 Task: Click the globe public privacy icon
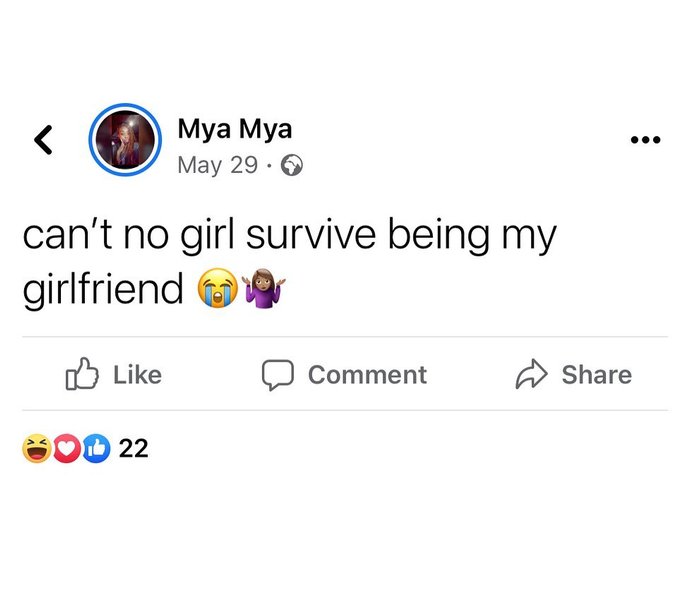click(x=292, y=166)
